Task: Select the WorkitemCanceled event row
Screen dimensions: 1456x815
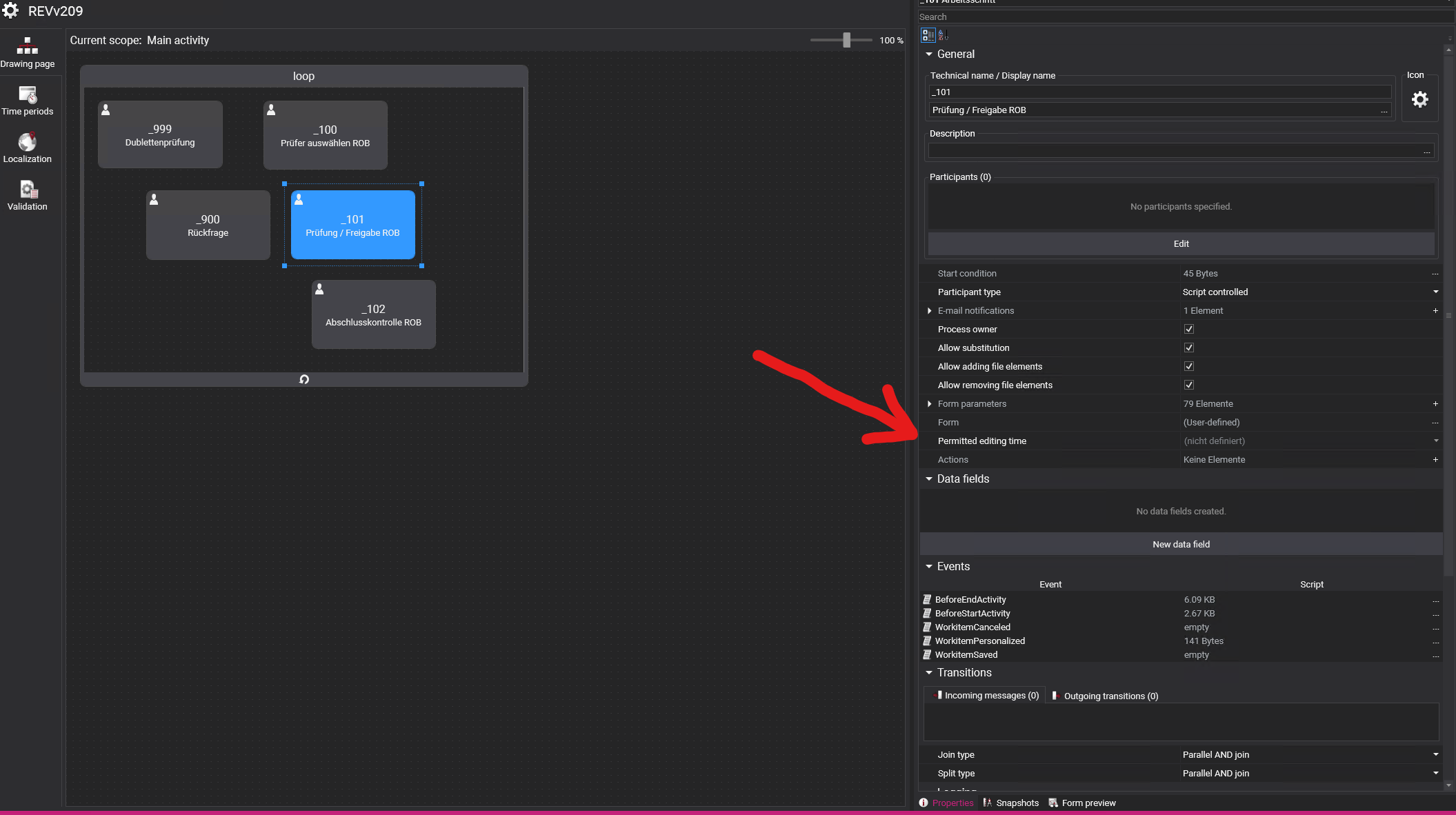Action: 1181,627
